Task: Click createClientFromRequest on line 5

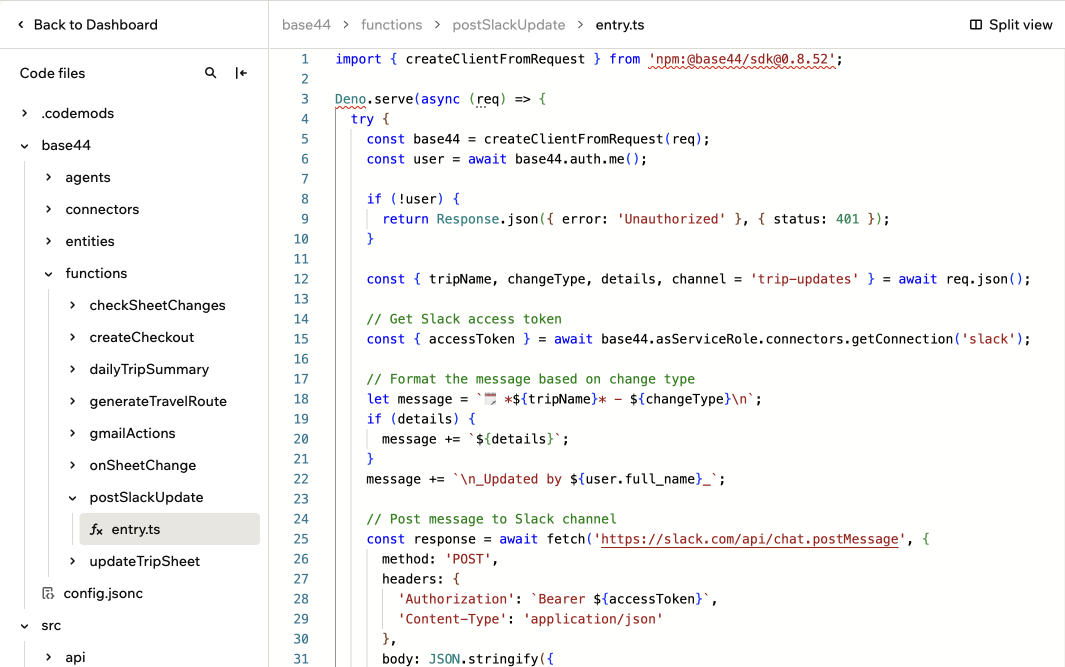Action: tap(574, 139)
